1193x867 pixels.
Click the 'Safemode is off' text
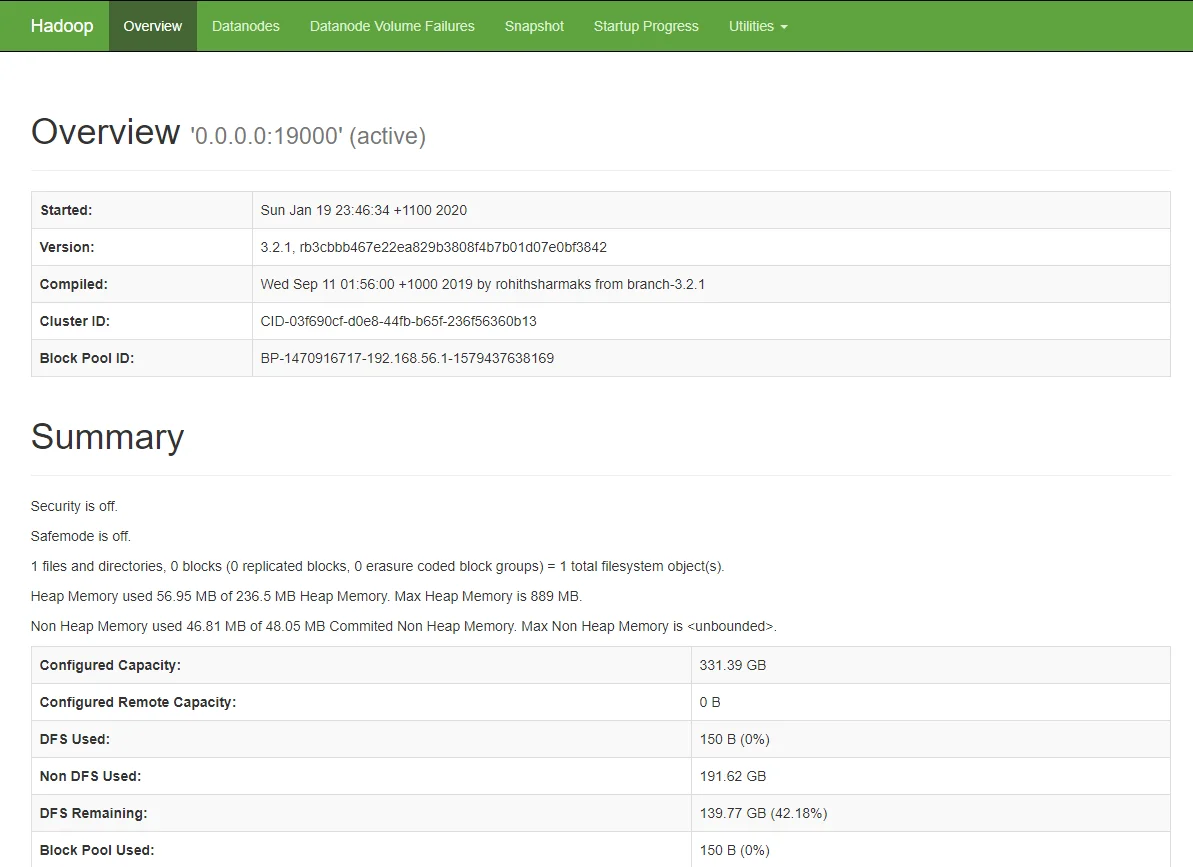coord(80,536)
